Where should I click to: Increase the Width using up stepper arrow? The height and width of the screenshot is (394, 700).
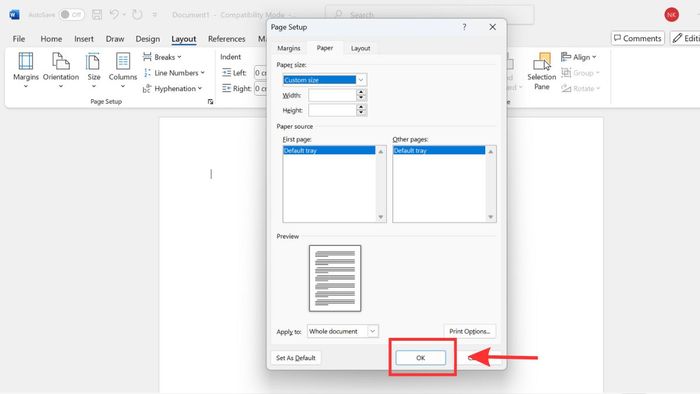click(361, 92)
